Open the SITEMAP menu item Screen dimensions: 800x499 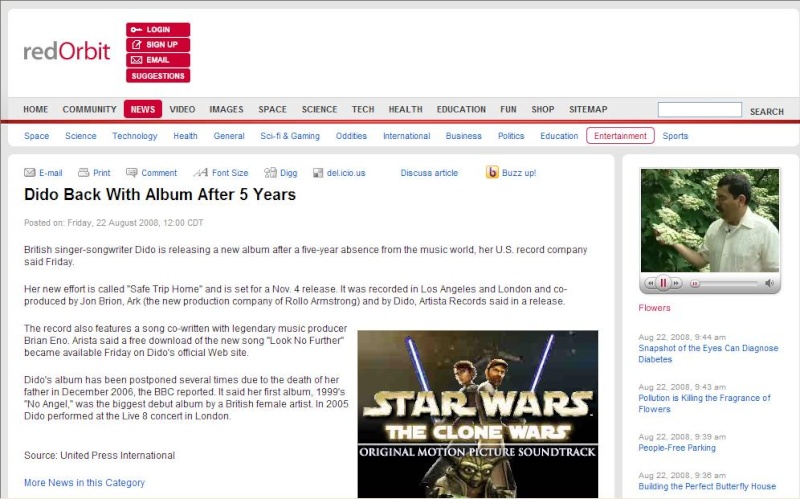[x=588, y=109]
